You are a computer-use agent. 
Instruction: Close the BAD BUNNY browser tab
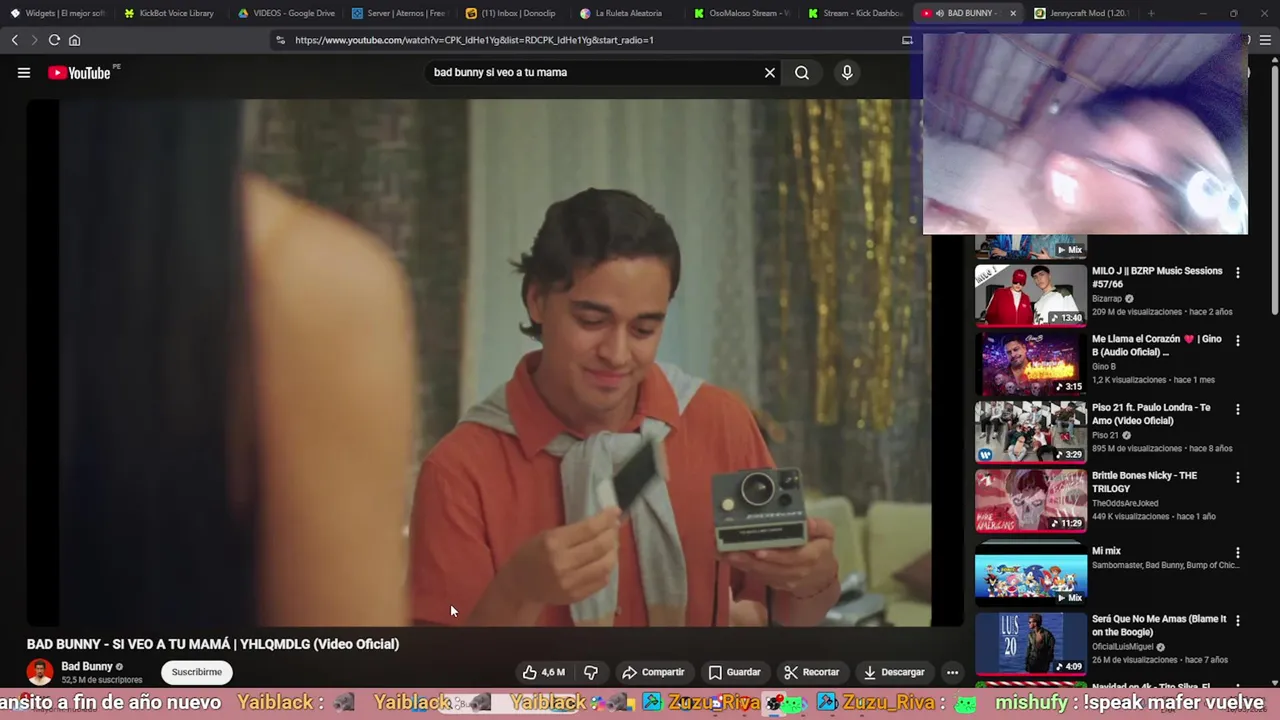point(1013,13)
